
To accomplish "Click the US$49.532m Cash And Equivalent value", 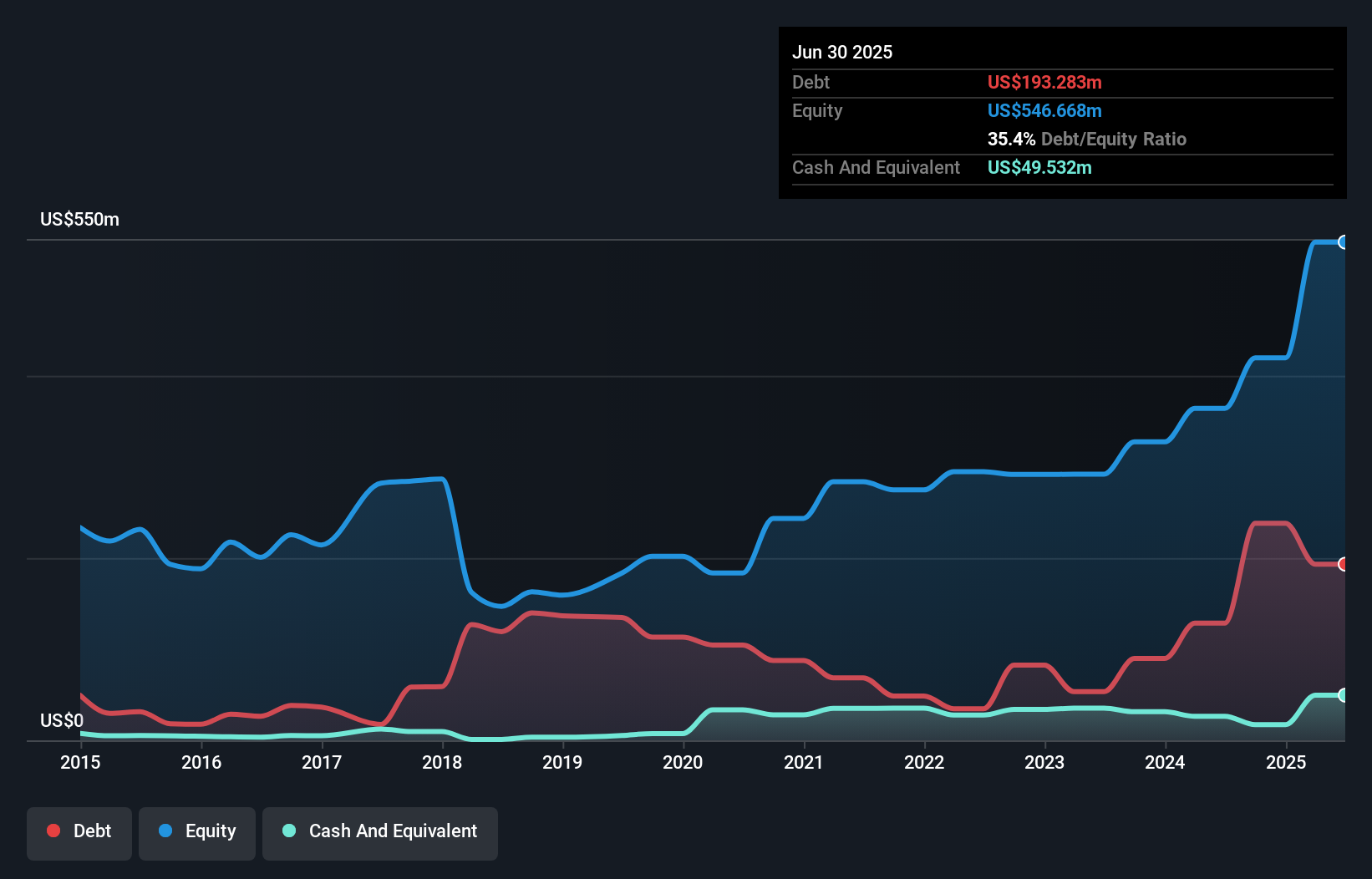I will 1039,167.
